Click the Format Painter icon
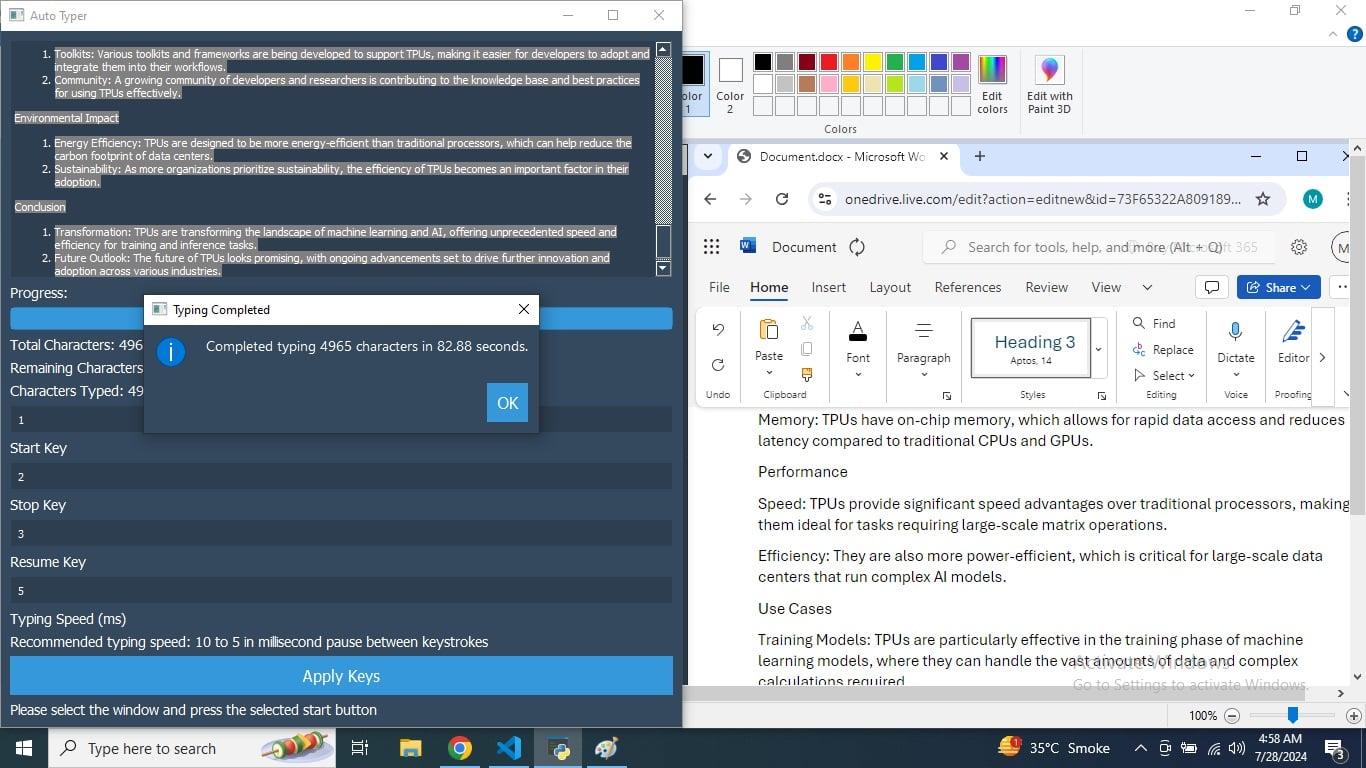1366x768 pixels. click(807, 375)
